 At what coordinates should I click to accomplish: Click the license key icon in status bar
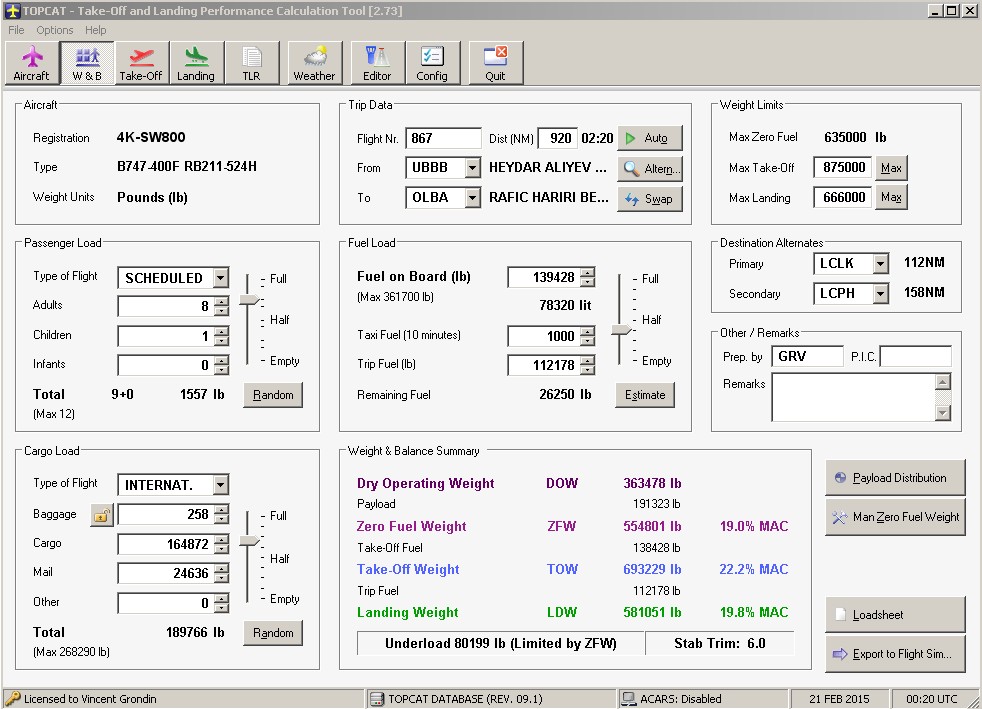click(13, 699)
